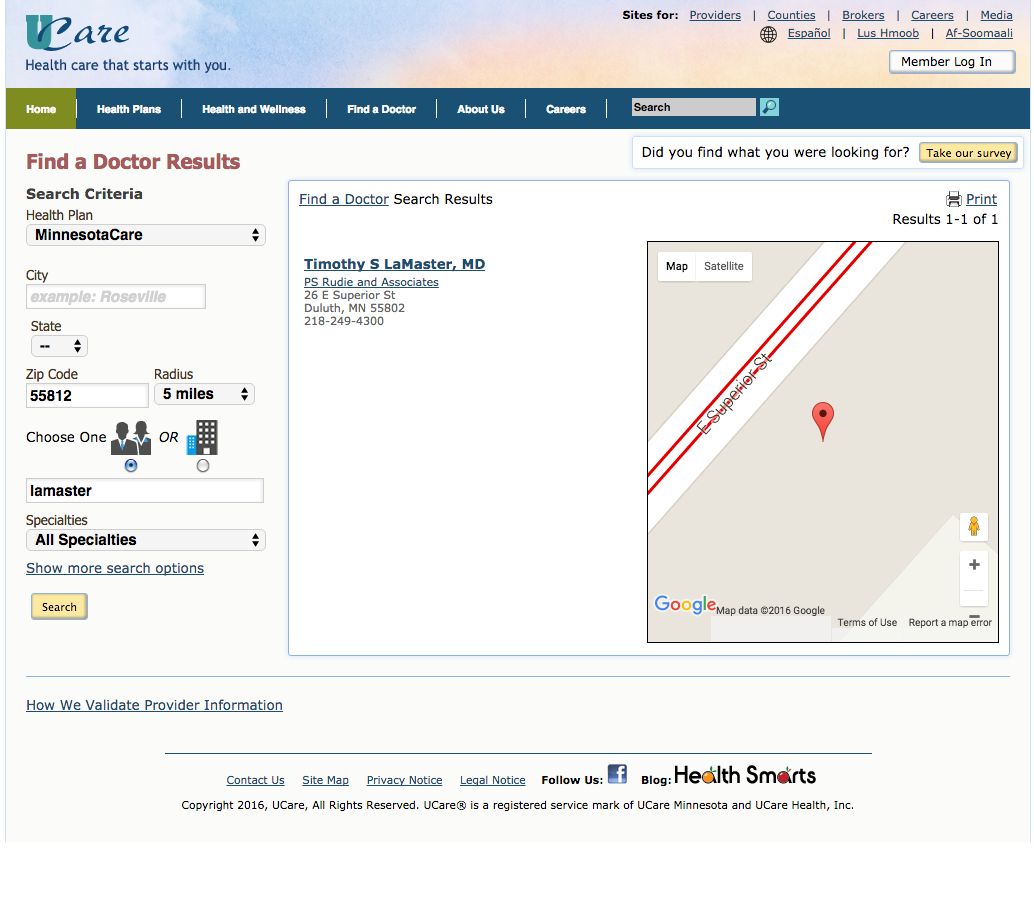1034x900 pixels.
Task: Select the facility radio button
Action: [x=203, y=465]
